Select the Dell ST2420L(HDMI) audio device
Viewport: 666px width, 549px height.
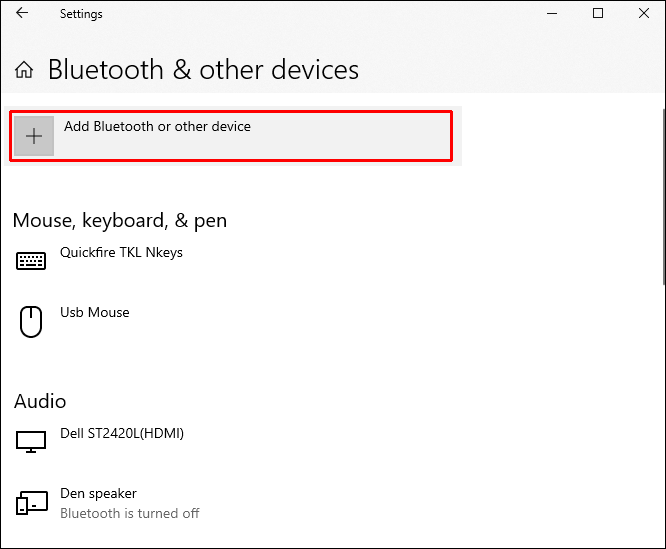coord(122,434)
